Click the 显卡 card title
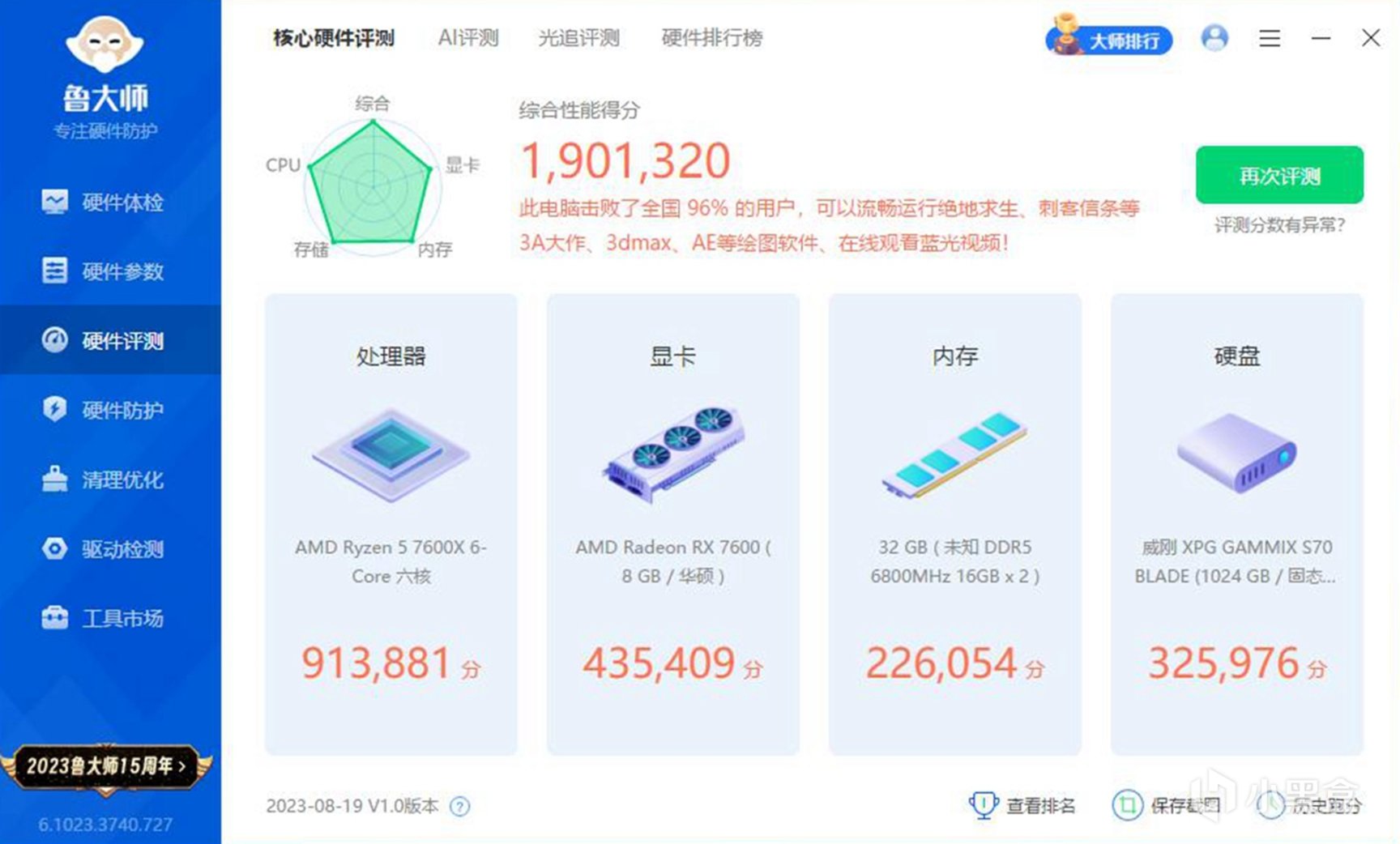The image size is (1400, 844). [673, 356]
